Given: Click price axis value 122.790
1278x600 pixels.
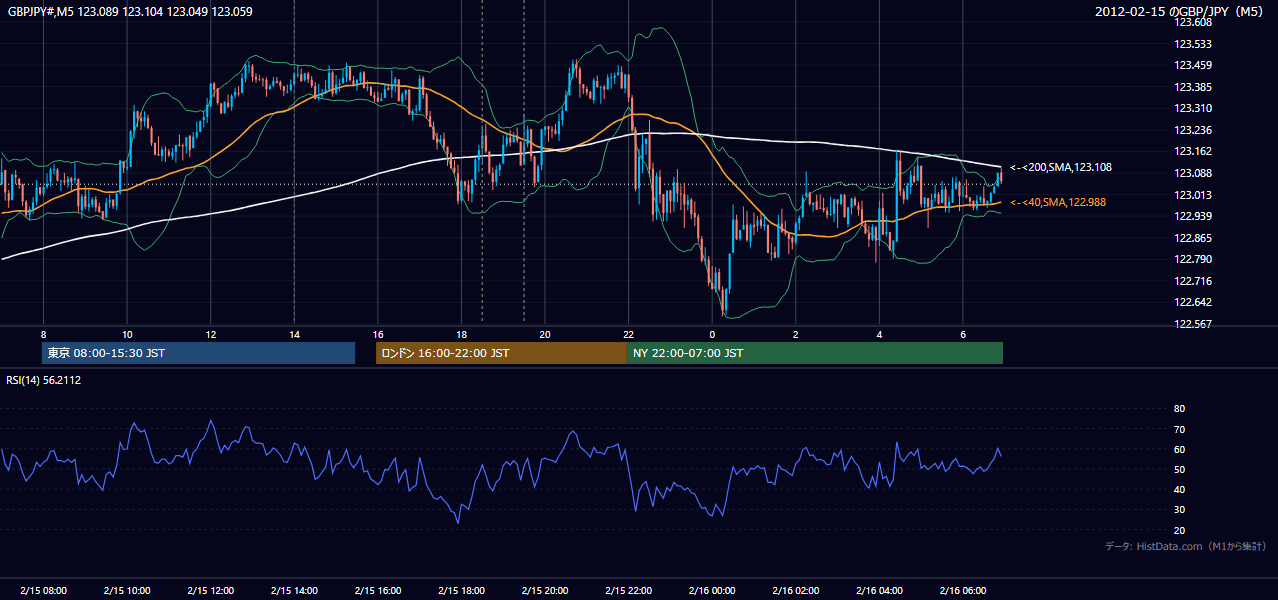Looking at the screenshot, I should click(x=1192, y=259).
